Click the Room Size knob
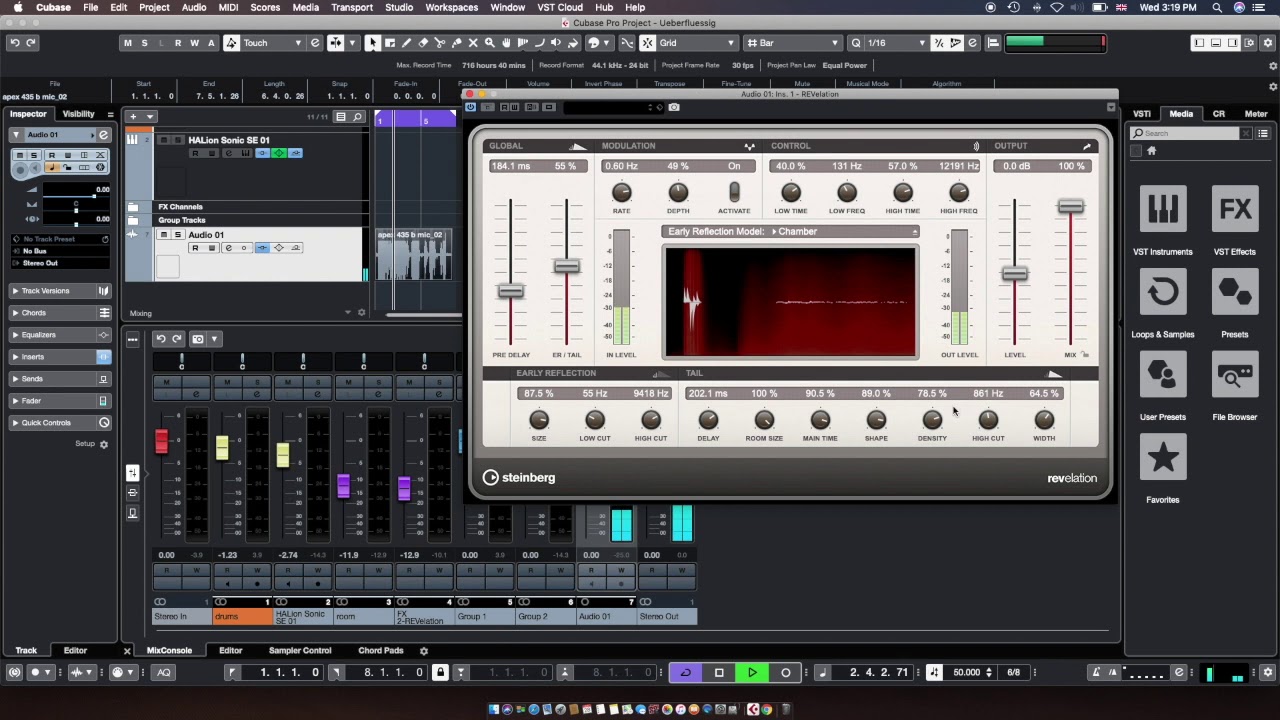Image resolution: width=1280 pixels, height=720 pixels. coord(764,420)
